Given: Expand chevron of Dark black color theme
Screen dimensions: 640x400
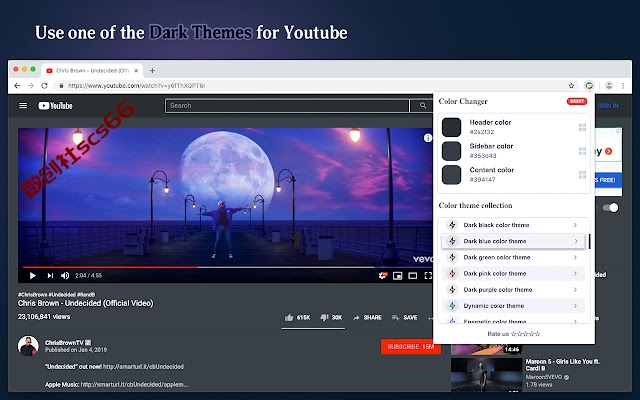Looking at the screenshot, I should (575, 225).
